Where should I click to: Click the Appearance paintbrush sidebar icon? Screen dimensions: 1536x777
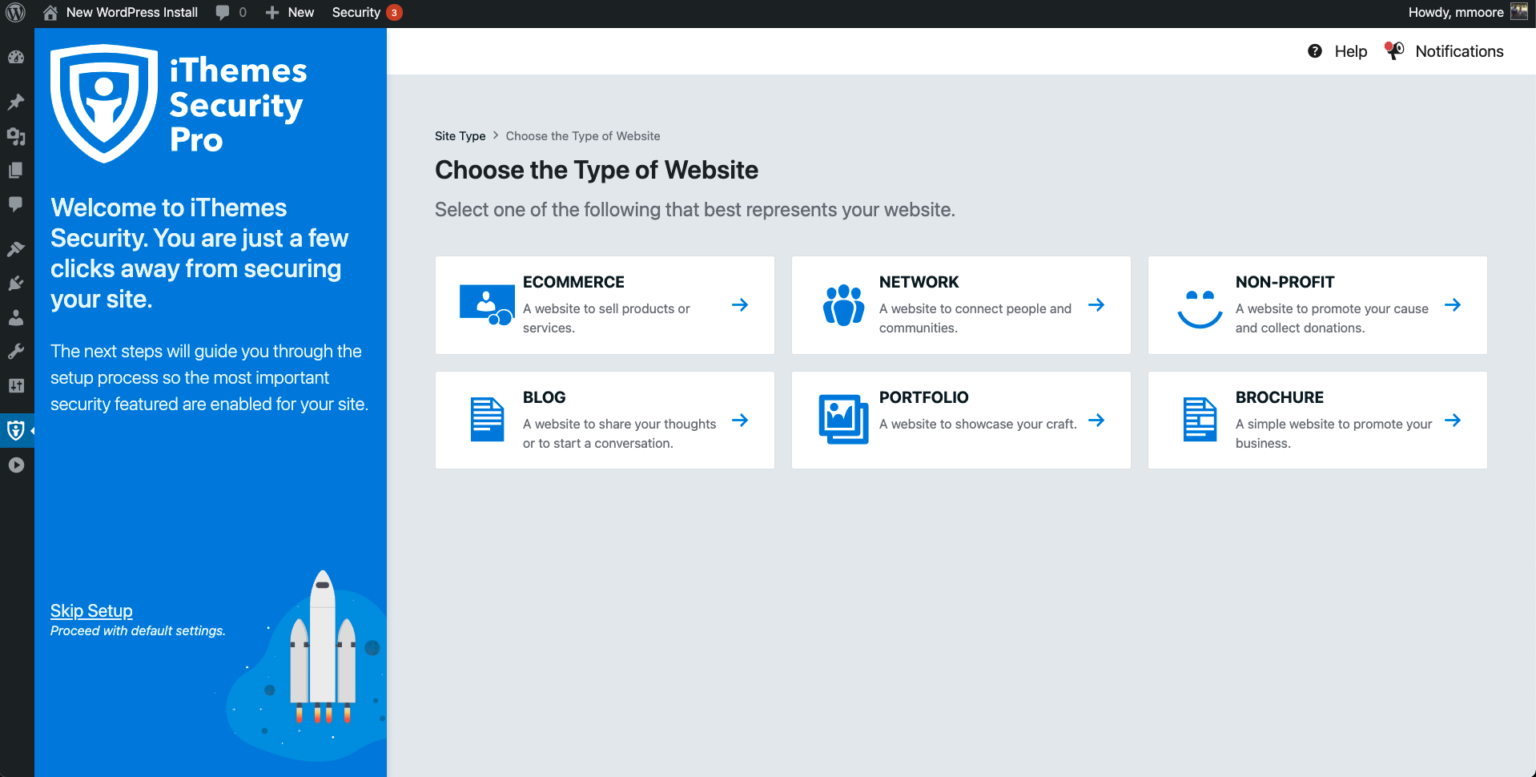(15, 248)
